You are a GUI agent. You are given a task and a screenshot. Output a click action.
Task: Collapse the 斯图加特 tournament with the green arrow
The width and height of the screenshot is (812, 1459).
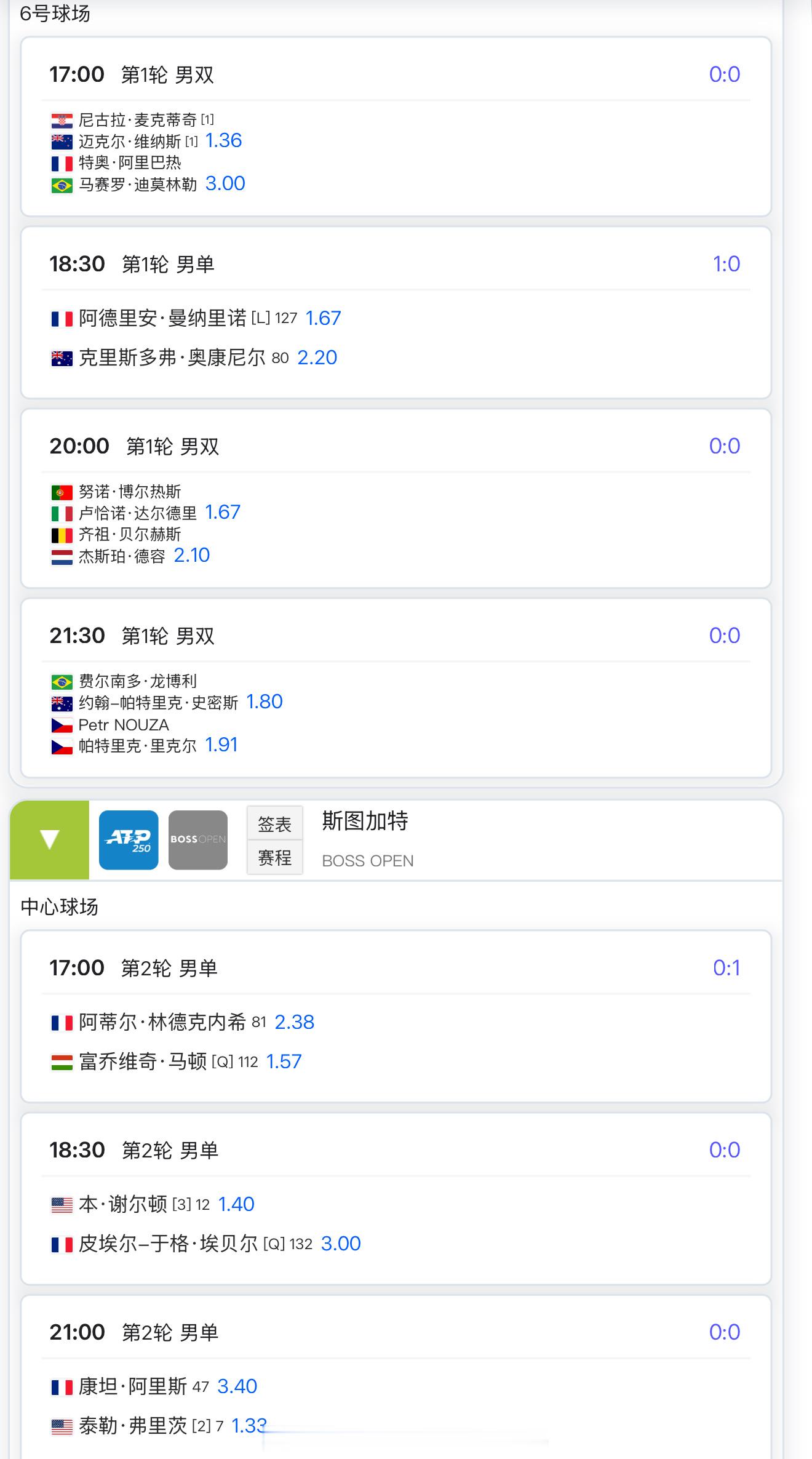(x=49, y=840)
